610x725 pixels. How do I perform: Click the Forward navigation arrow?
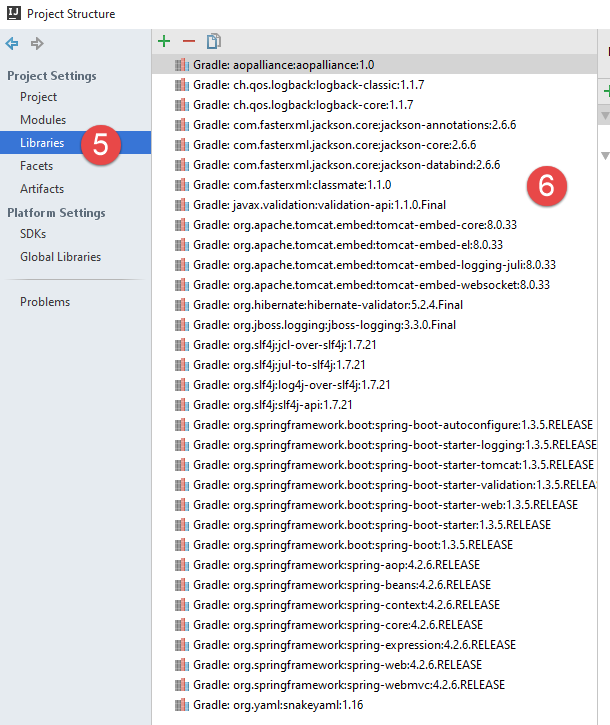[x=37, y=43]
